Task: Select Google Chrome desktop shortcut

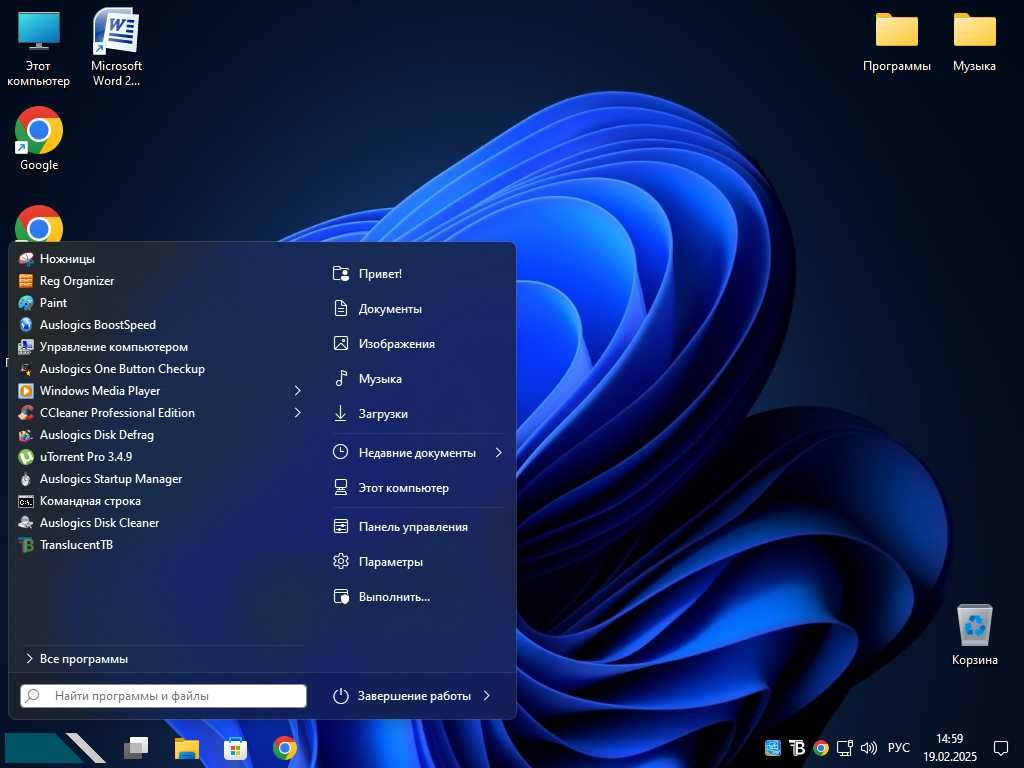Action: (x=39, y=139)
